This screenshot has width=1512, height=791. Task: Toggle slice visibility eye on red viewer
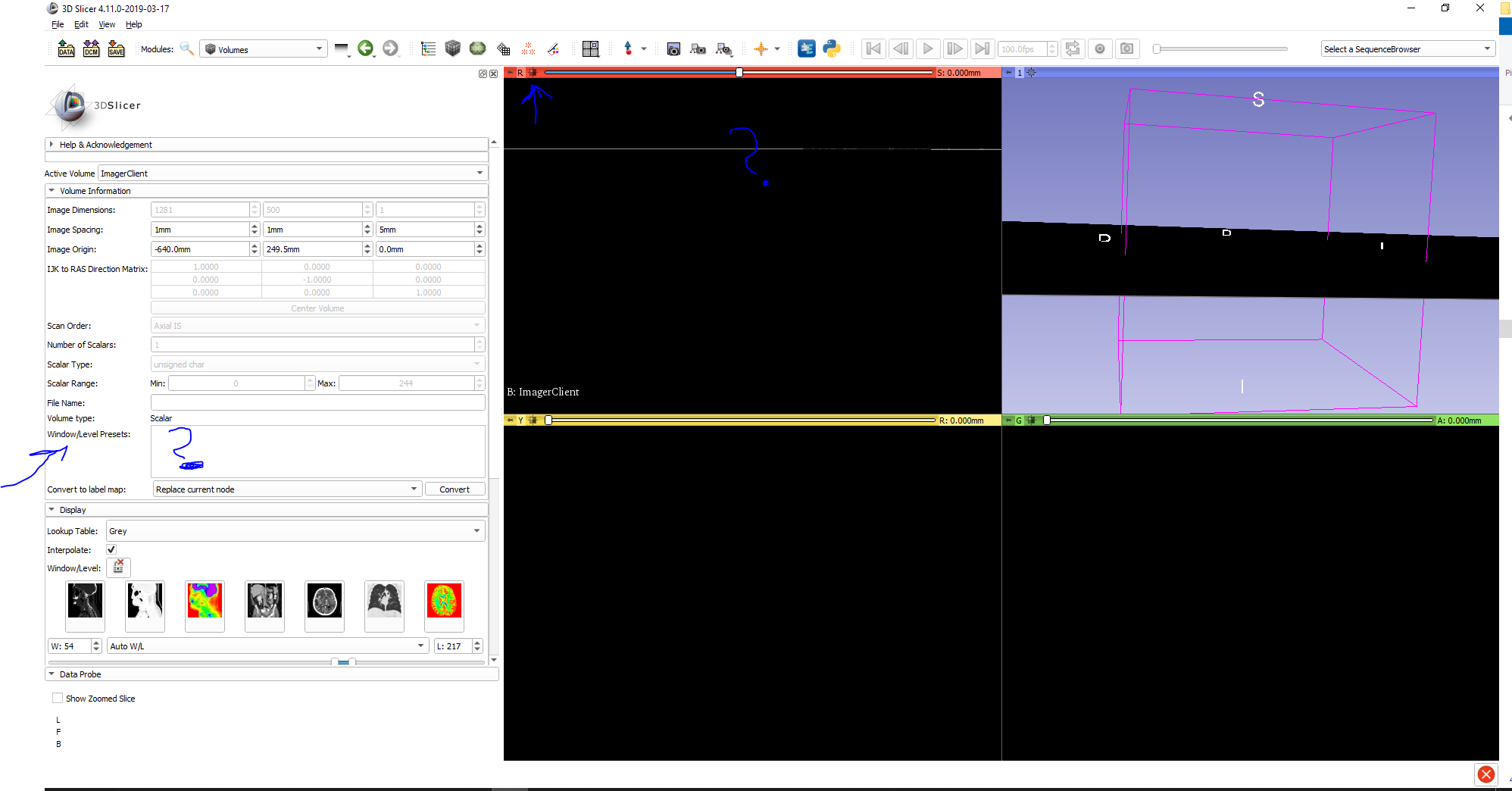click(x=533, y=73)
